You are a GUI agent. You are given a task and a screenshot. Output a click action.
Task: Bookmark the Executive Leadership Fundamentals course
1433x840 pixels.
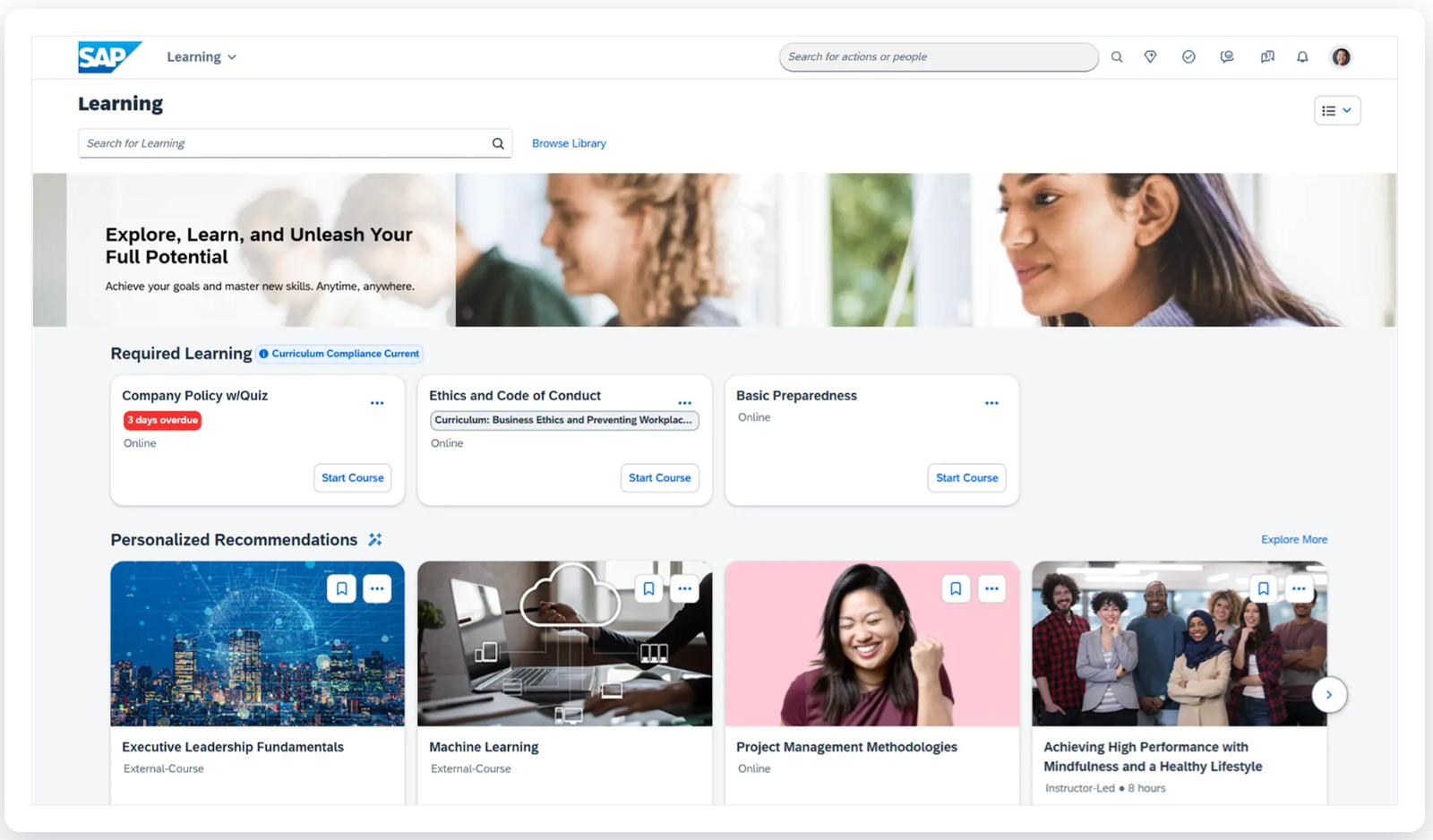click(341, 588)
